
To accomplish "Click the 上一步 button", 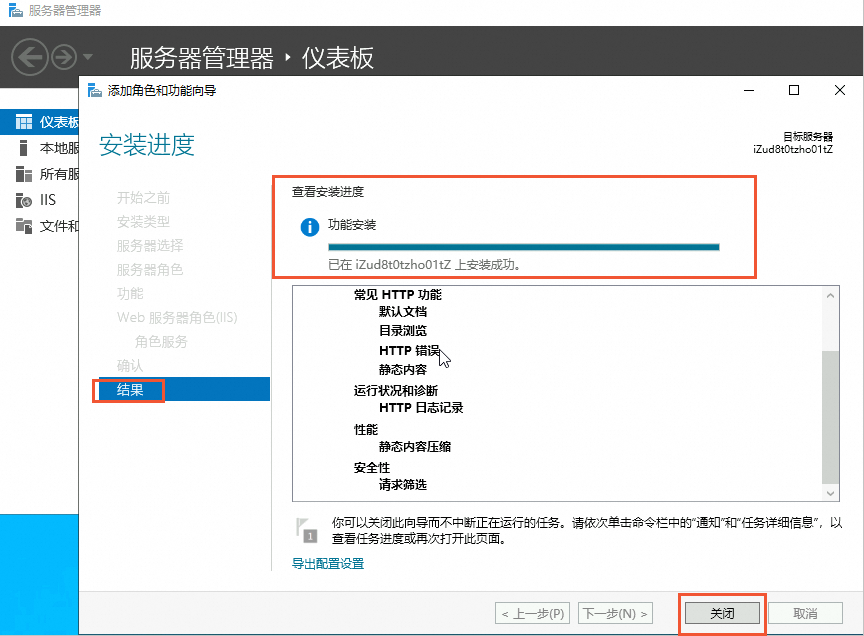I will point(531,613).
